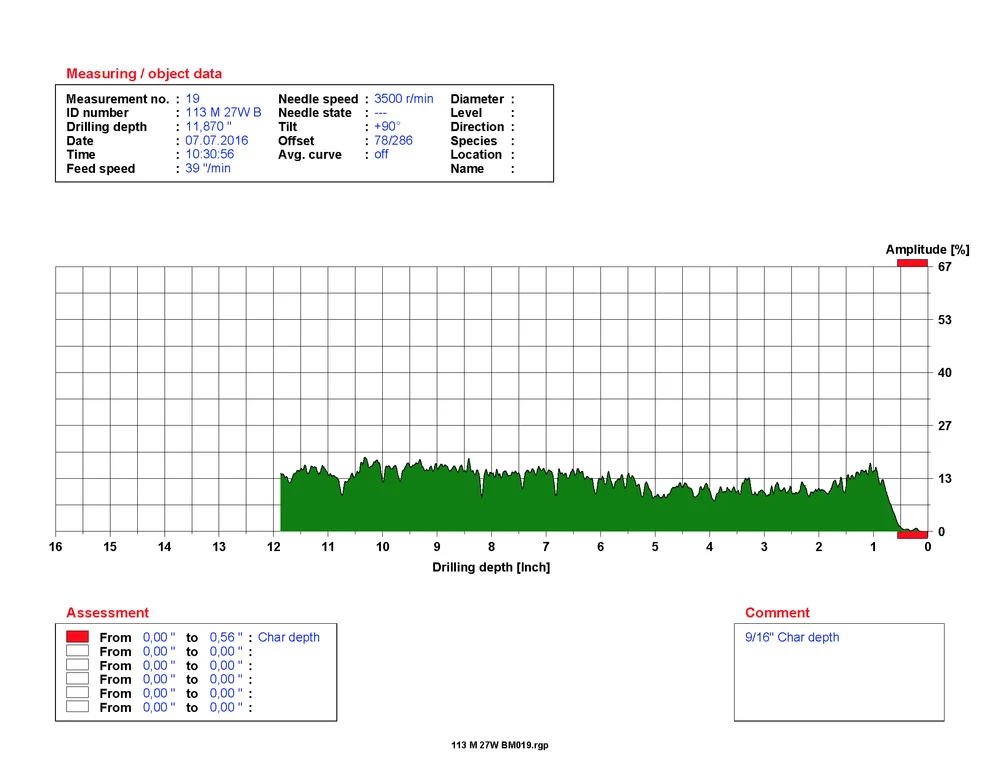Click depth axis label '3'
This screenshot has height=773, width=1000.
pos(764,547)
